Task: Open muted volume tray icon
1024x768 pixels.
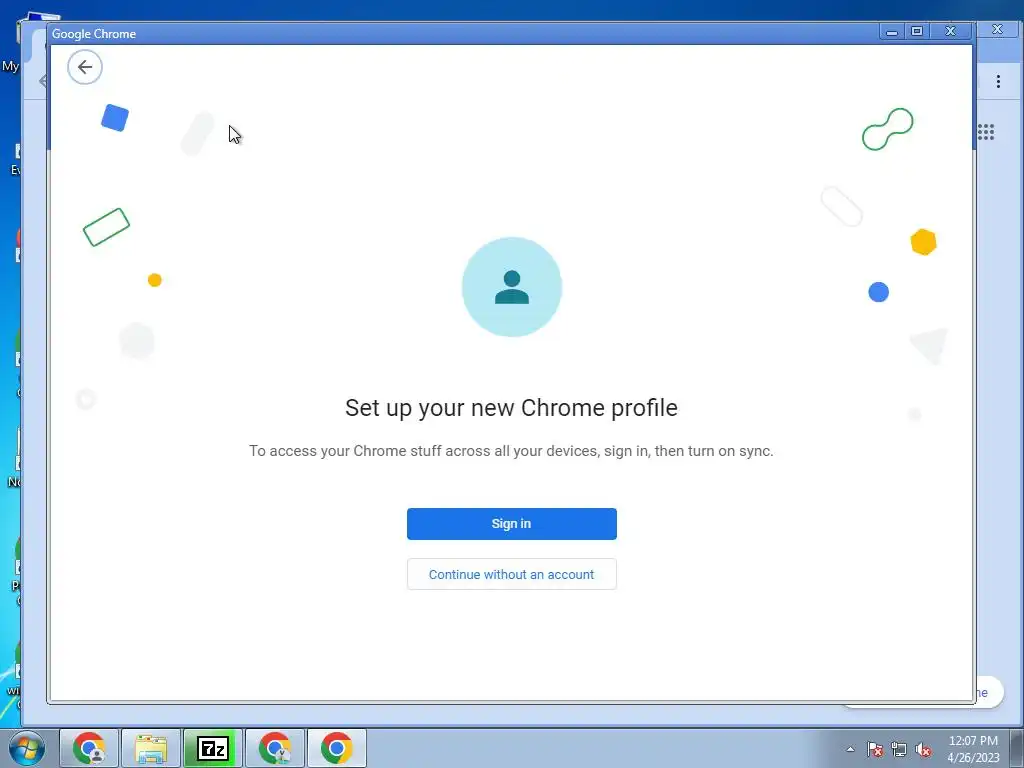Action: tap(923, 749)
